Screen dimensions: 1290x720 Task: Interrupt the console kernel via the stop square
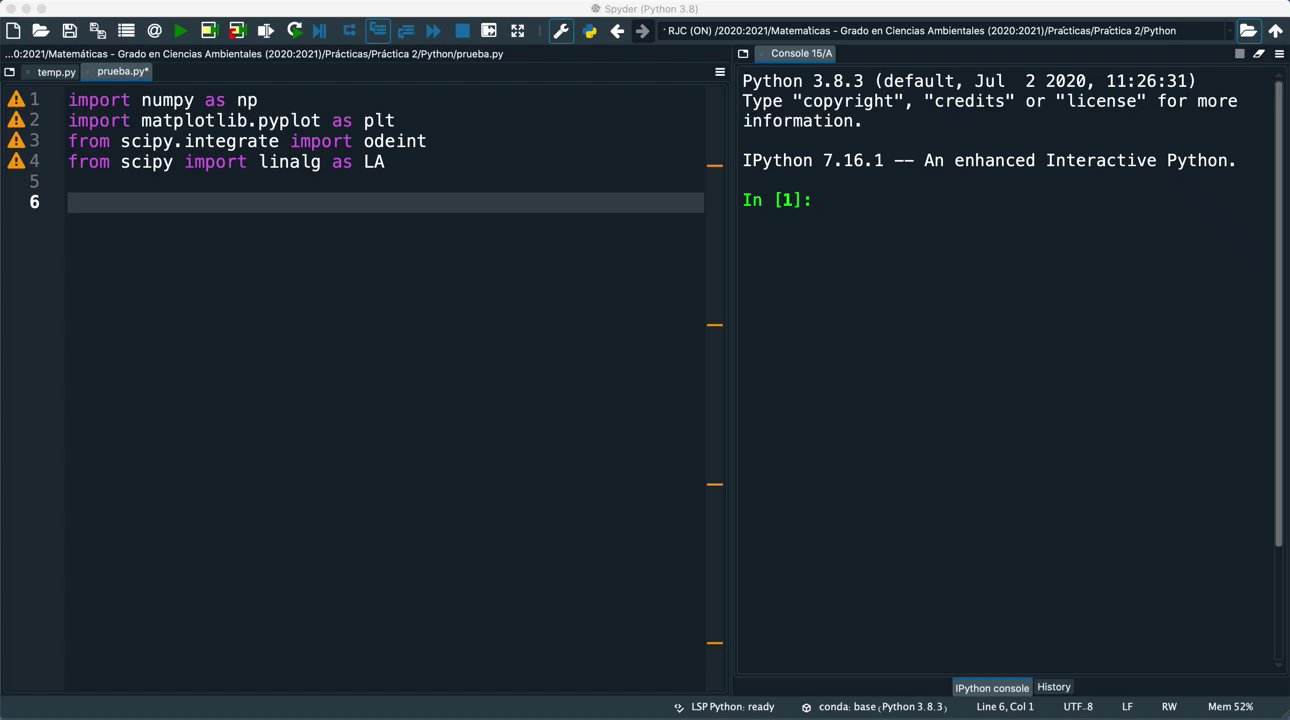click(1240, 54)
